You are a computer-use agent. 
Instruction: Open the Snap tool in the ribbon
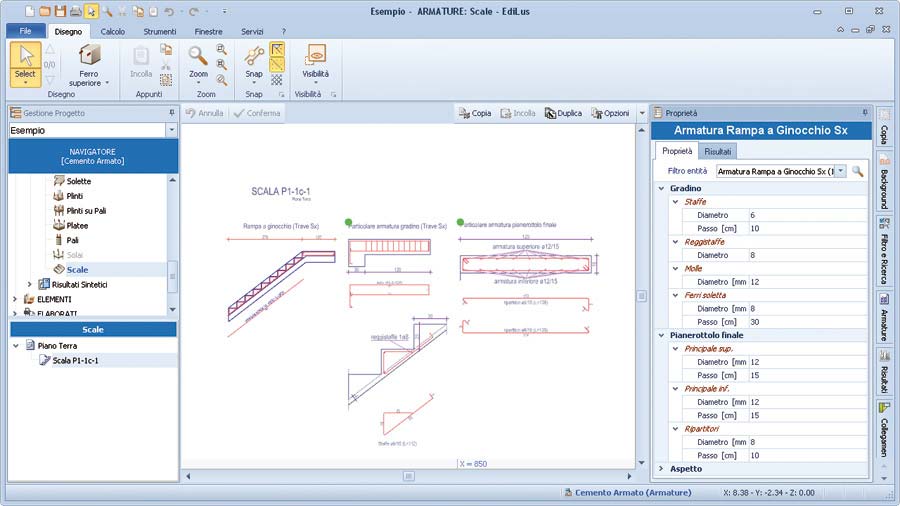pyautogui.click(x=254, y=64)
